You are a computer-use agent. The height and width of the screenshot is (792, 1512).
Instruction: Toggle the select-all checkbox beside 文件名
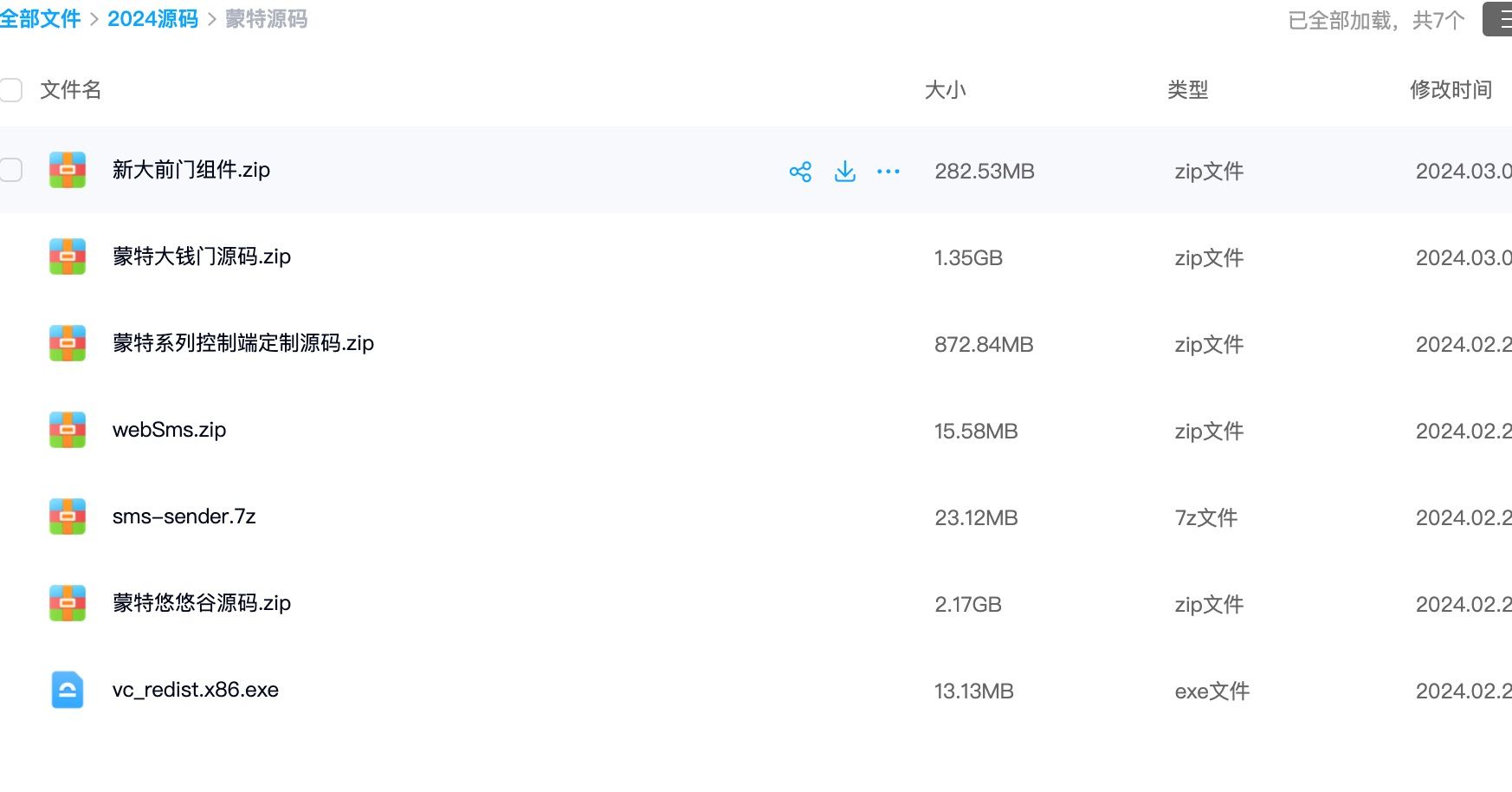[10, 90]
